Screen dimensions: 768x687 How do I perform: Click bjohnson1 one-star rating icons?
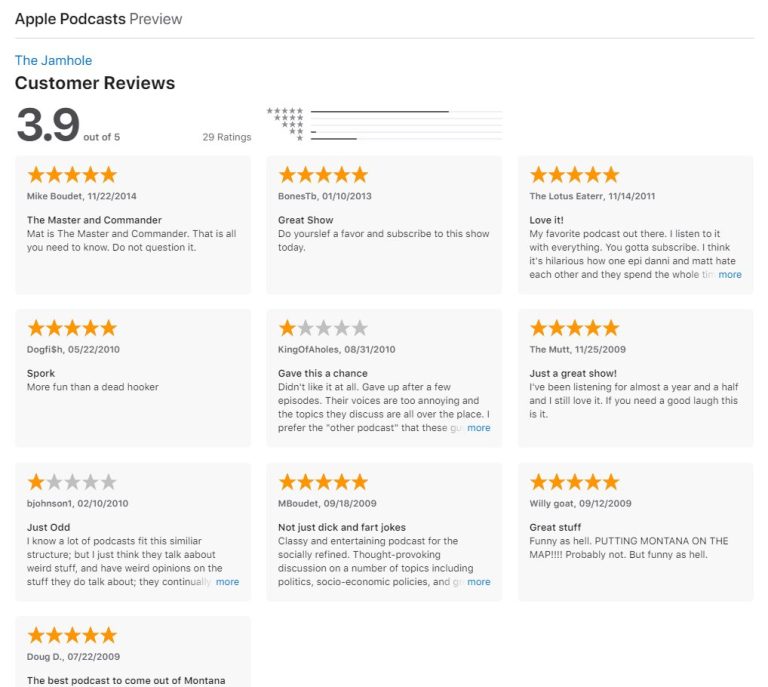[72, 482]
